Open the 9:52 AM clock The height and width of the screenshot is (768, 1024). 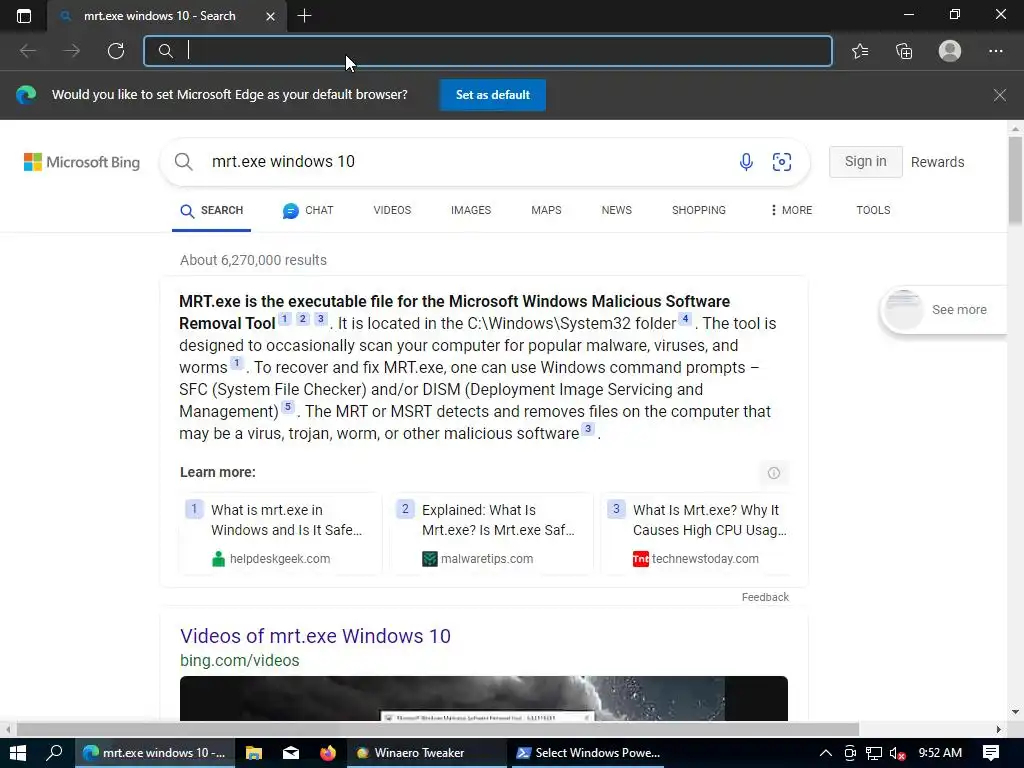[940, 753]
